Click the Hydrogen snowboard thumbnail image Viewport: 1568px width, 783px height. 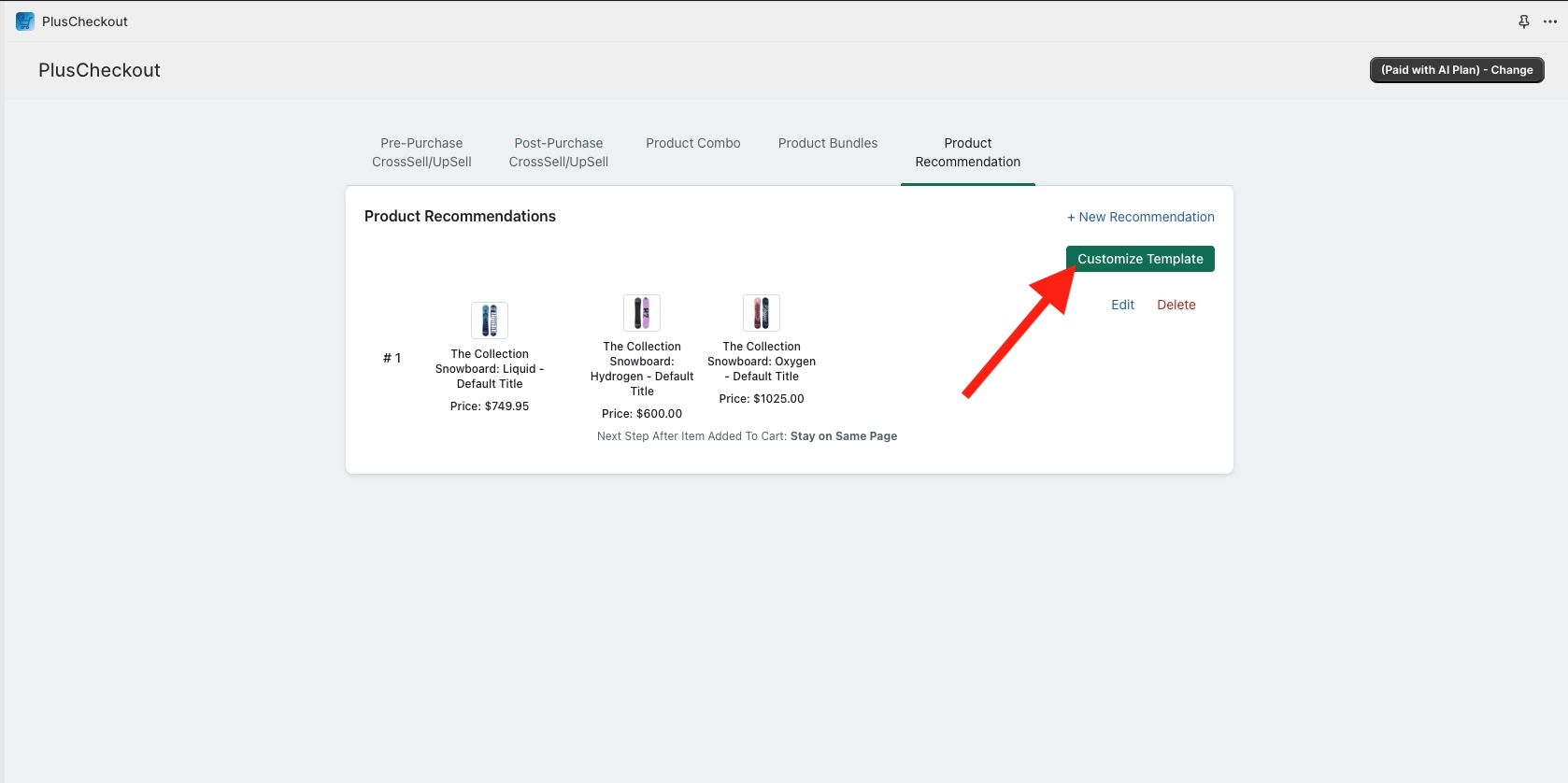(642, 313)
